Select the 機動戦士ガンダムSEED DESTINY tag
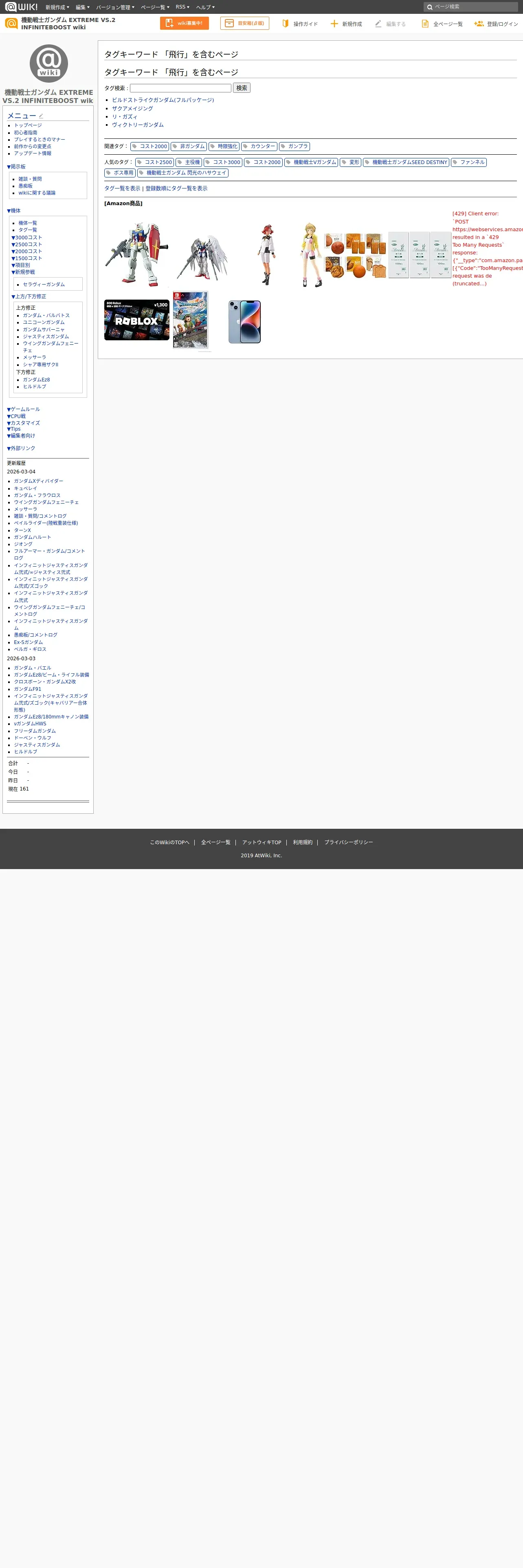Viewport: 523px width, 1568px height. (x=406, y=162)
